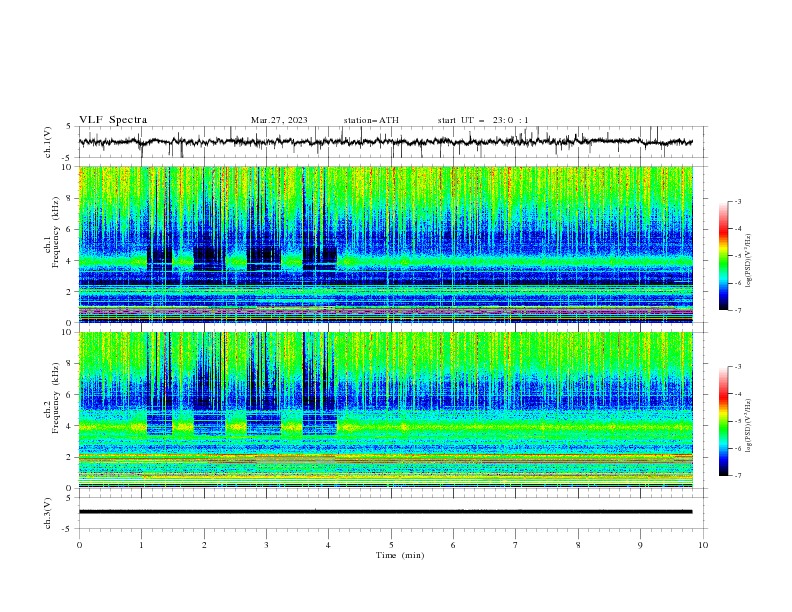Click the "-3" label on ch.2 color bar
792x612 pixels.
738,367
